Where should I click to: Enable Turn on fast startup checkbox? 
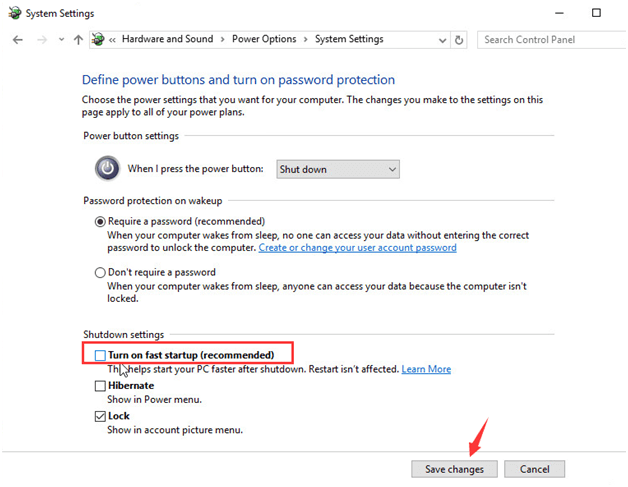pos(99,354)
